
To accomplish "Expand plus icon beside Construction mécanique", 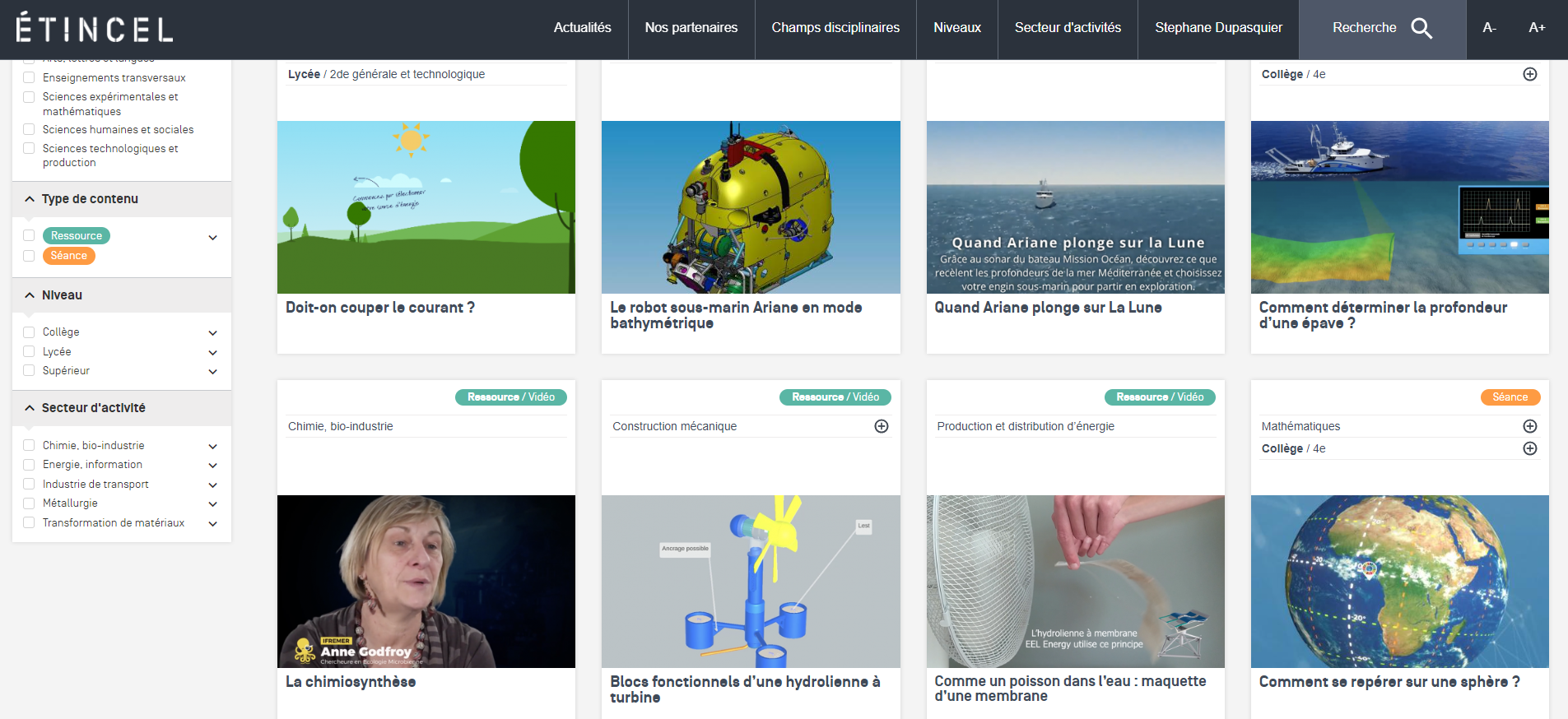I will coord(882,426).
